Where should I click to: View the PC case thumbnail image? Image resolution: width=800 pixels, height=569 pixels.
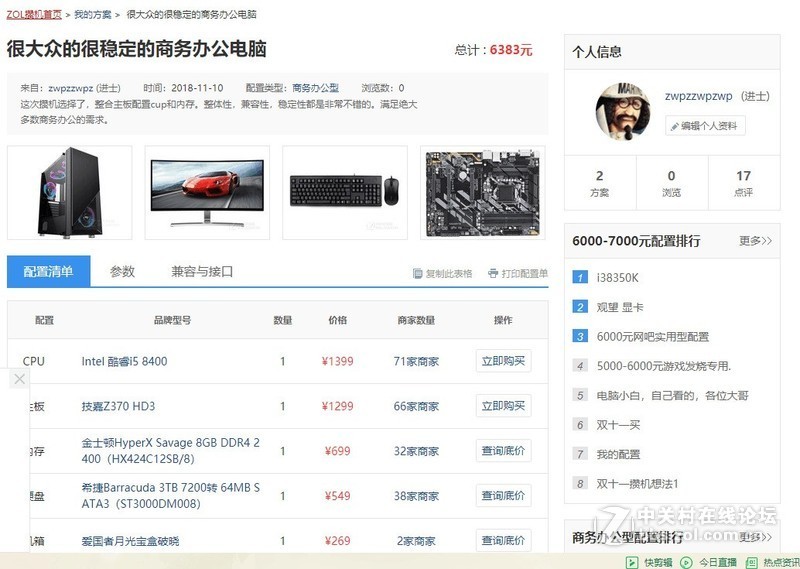point(69,192)
